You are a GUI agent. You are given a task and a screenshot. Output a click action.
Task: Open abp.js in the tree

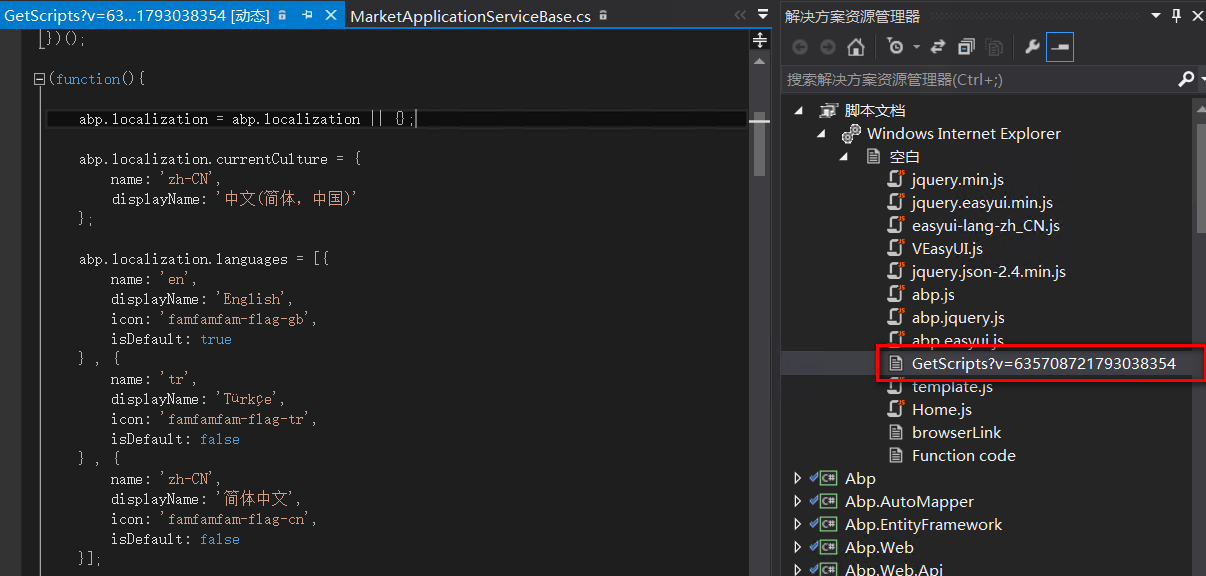[x=933, y=294]
